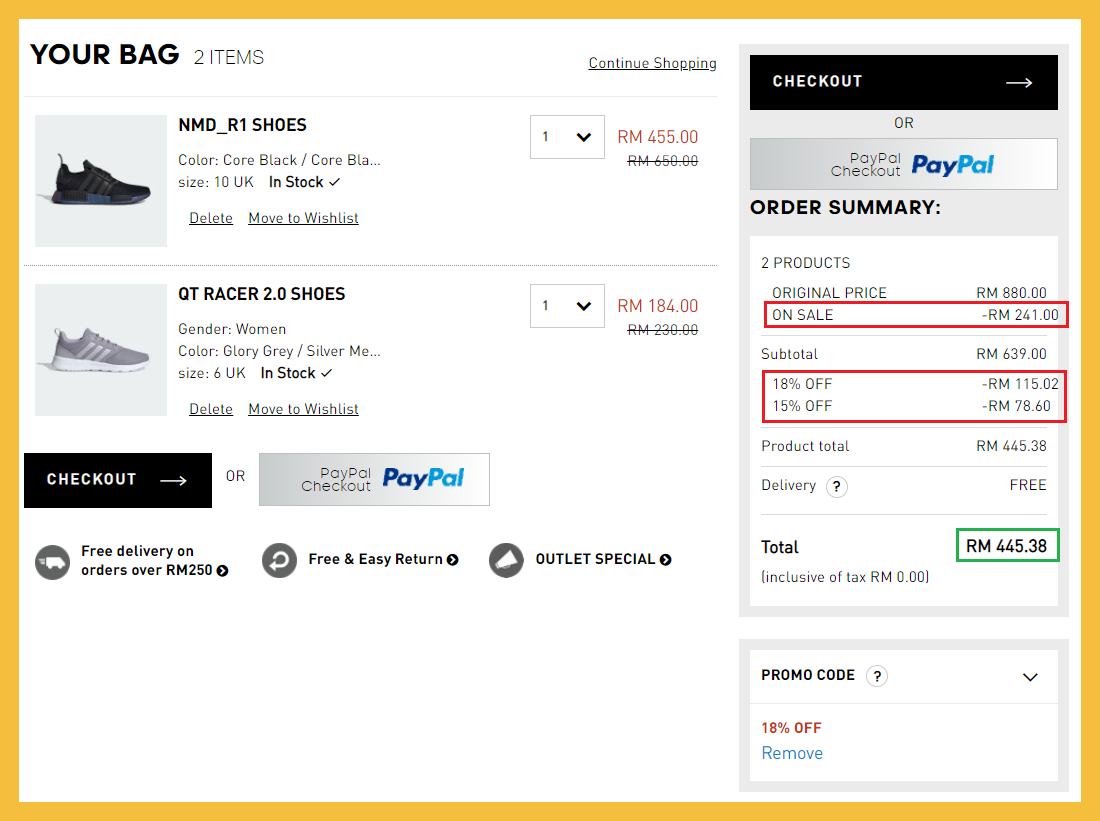Screen dimensions: 1100x821
Task: Open quantity dropdown for NMD_R1 Shoes
Action: pyautogui.click(x=567, y=137)
